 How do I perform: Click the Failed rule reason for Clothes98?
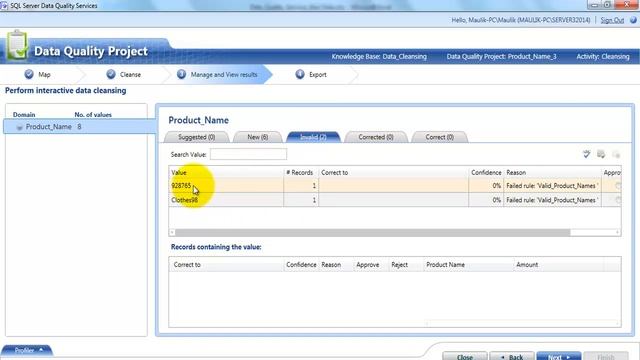click(552, 200)
